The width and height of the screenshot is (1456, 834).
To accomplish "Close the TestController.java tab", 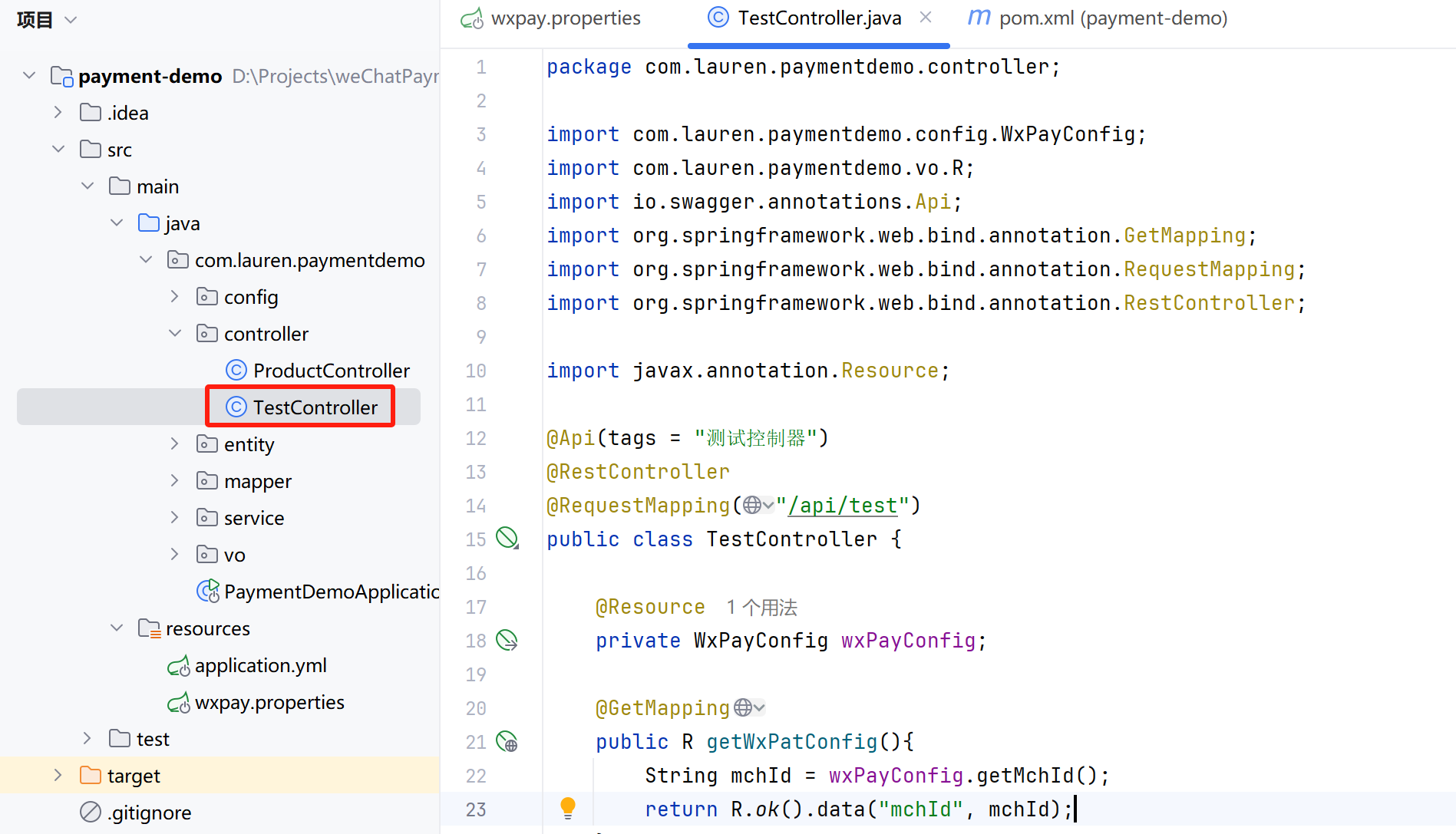I will point(926,17).
